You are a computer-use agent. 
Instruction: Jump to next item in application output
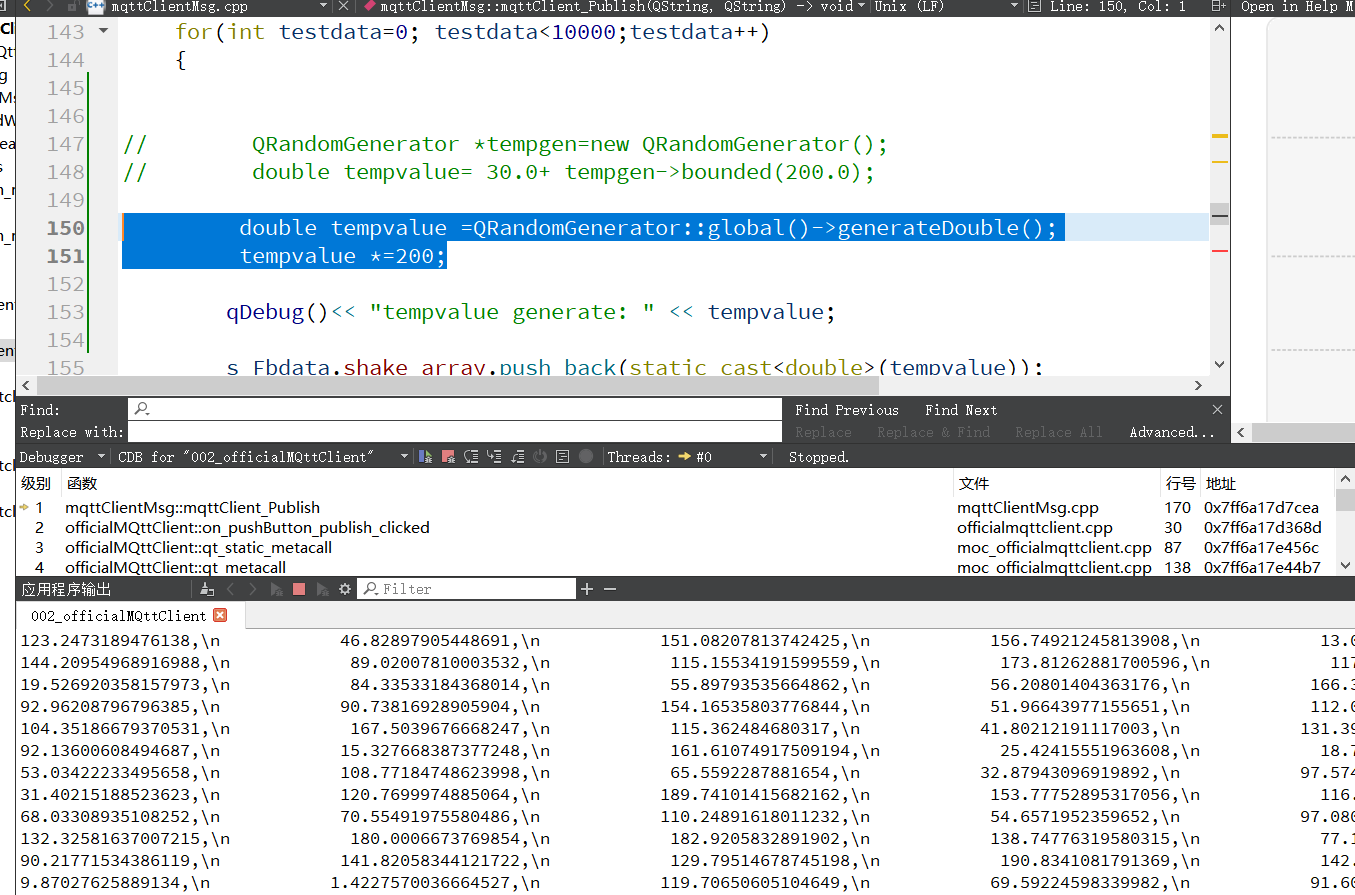point(253,588)
